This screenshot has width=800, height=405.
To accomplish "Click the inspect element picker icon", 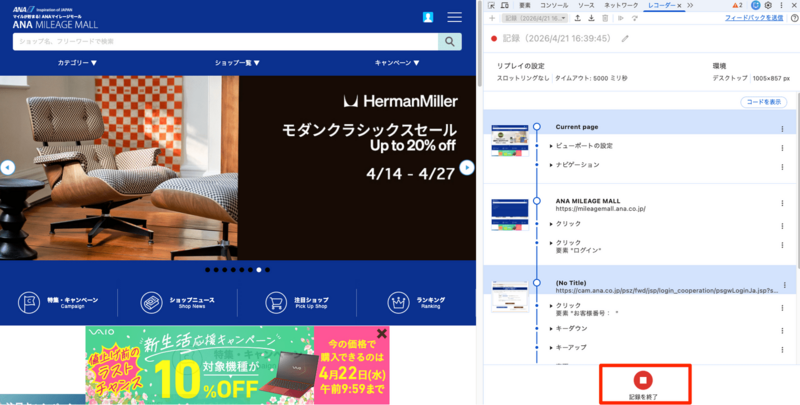I will pyautogui.click(x=491, y=5).
